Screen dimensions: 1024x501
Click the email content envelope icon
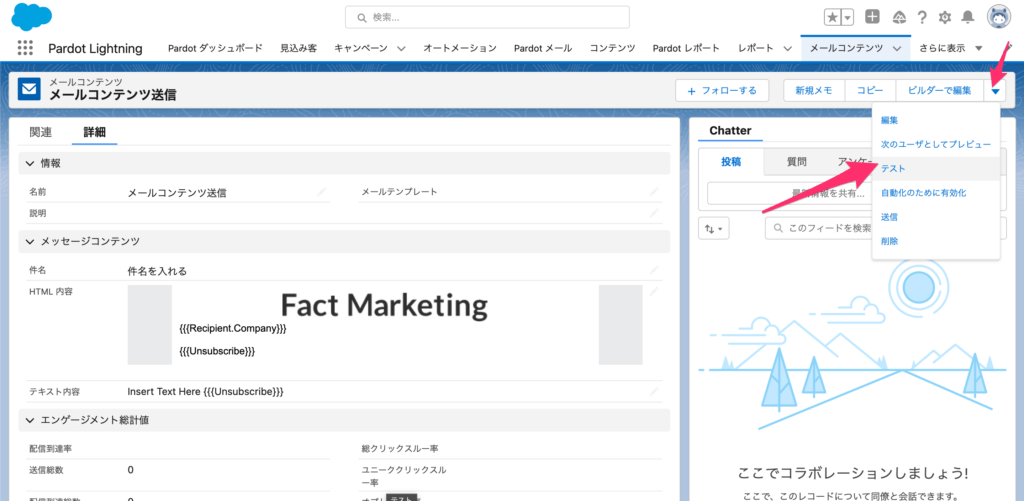(x=29, y=89)
